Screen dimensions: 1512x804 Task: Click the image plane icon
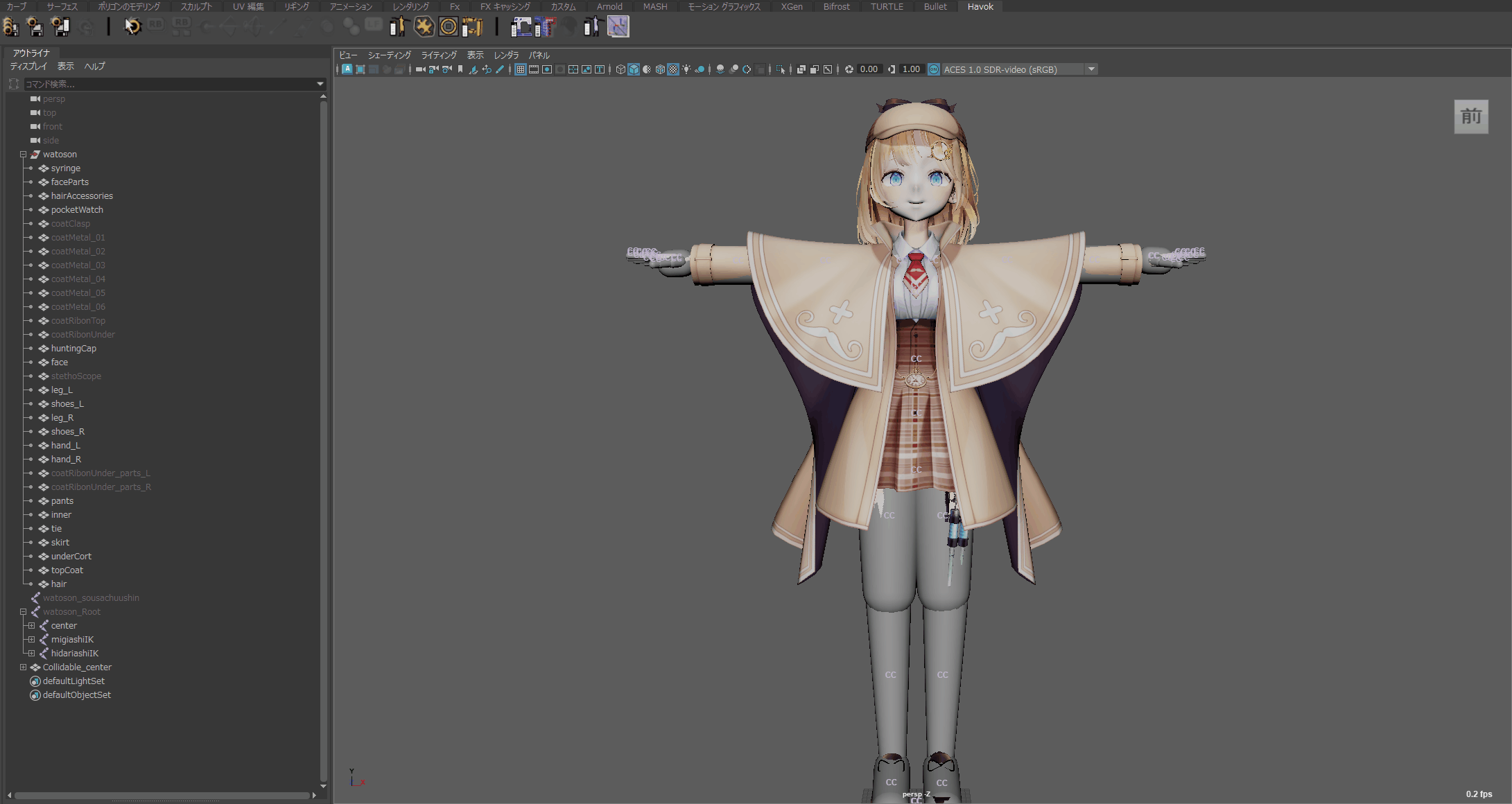(473, 69)
